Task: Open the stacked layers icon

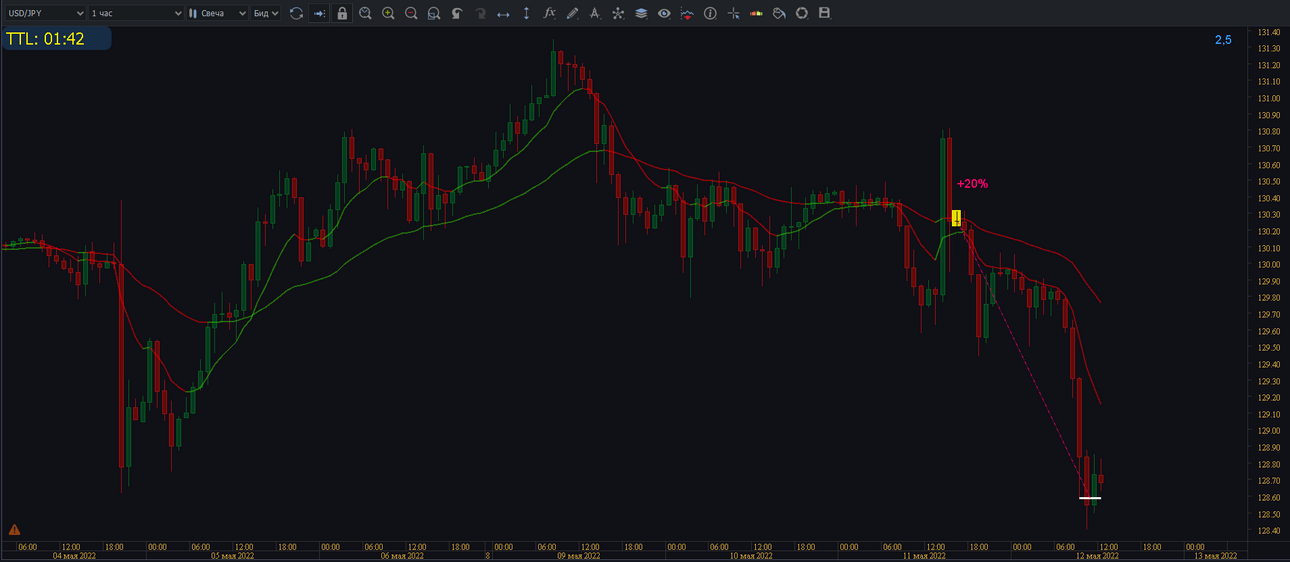Action: [641, 13]
